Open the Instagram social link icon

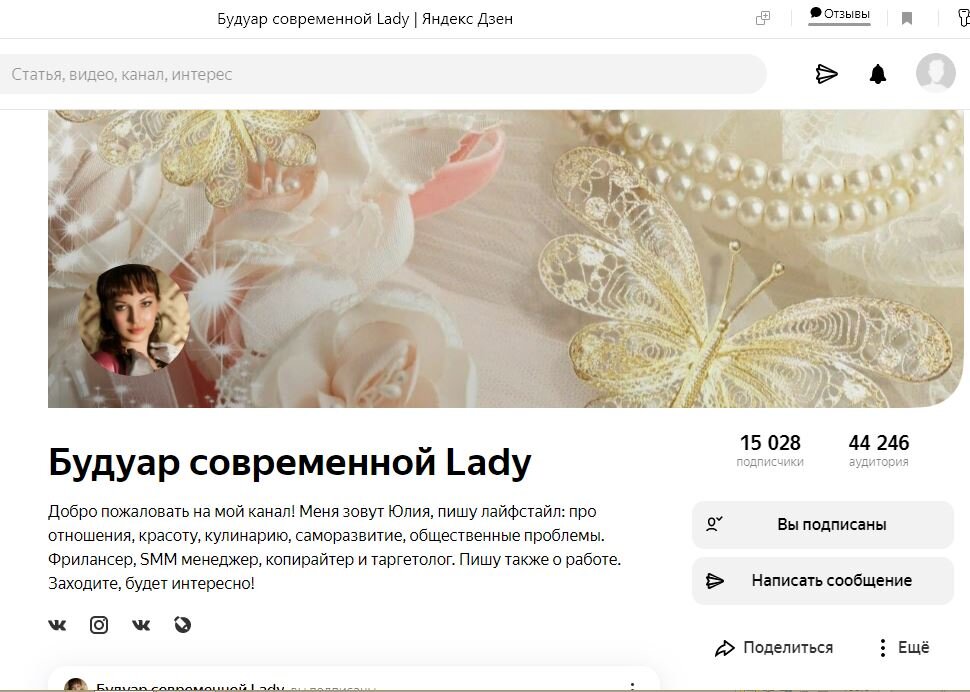pyautogui.click(x=99, y=625)
